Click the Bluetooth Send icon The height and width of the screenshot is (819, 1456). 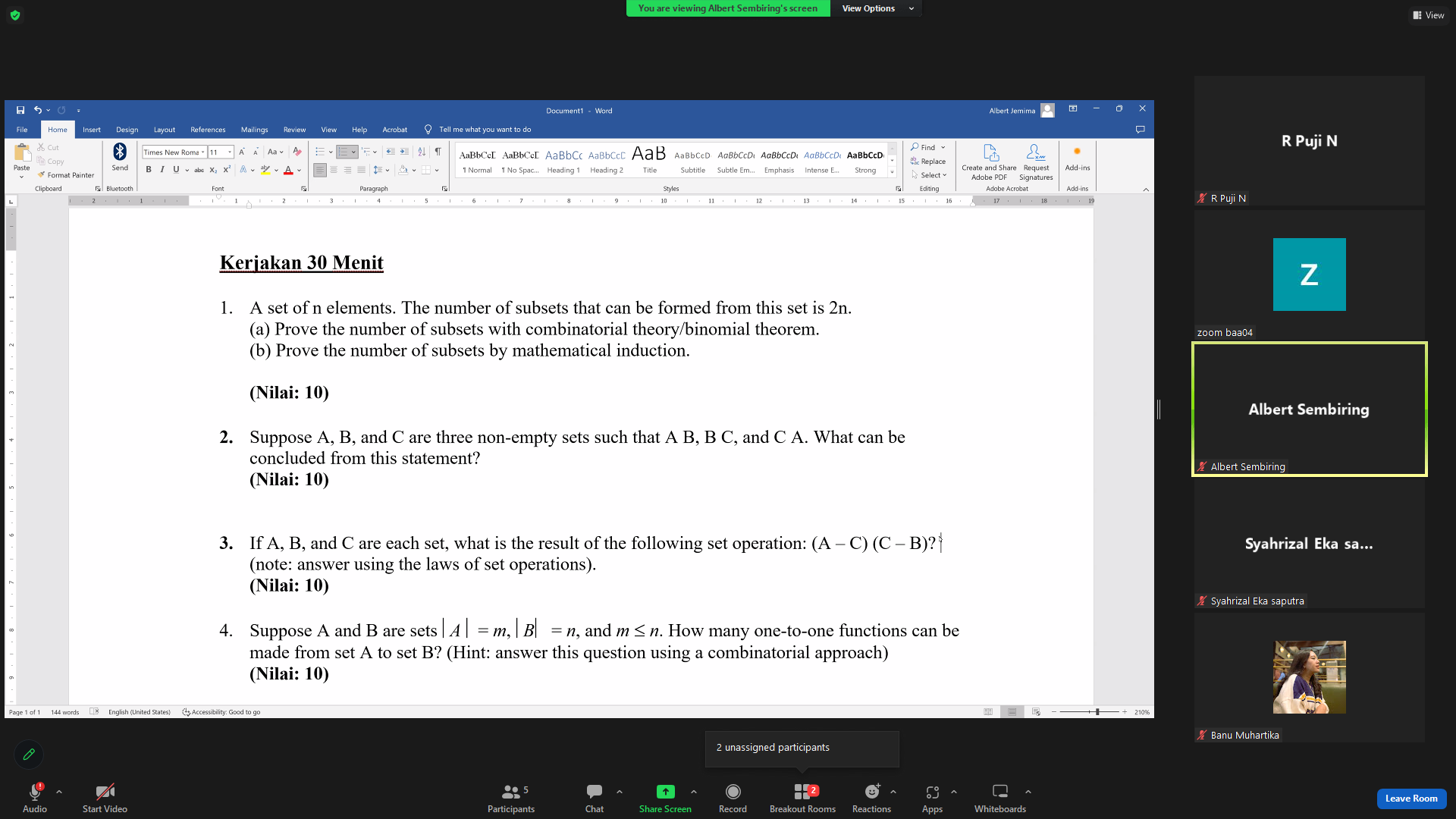pos(120,152)
